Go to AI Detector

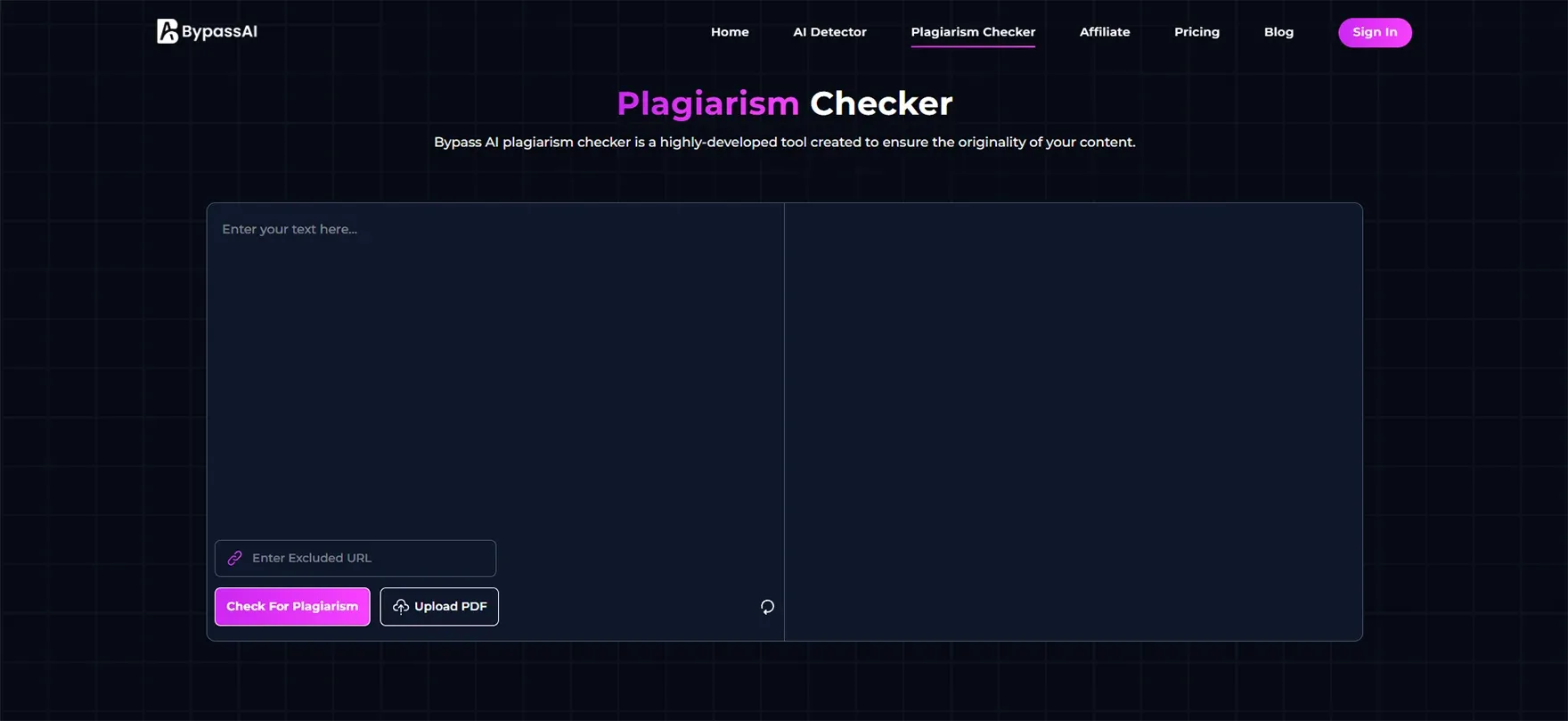829,32
